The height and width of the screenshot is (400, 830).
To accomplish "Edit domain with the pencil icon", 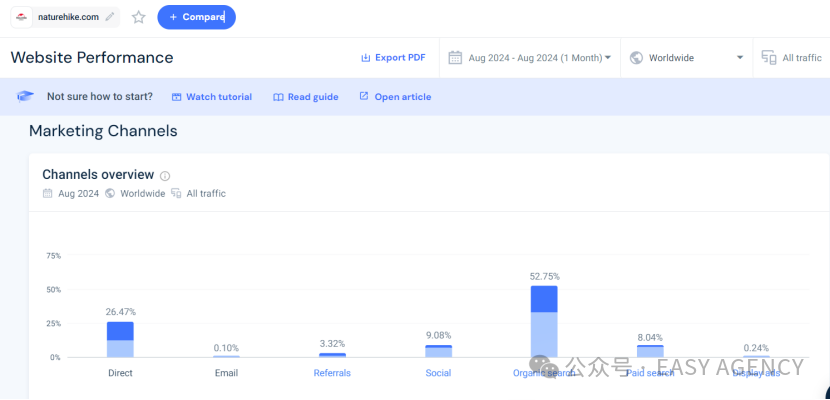I will (x=110, y=17).
